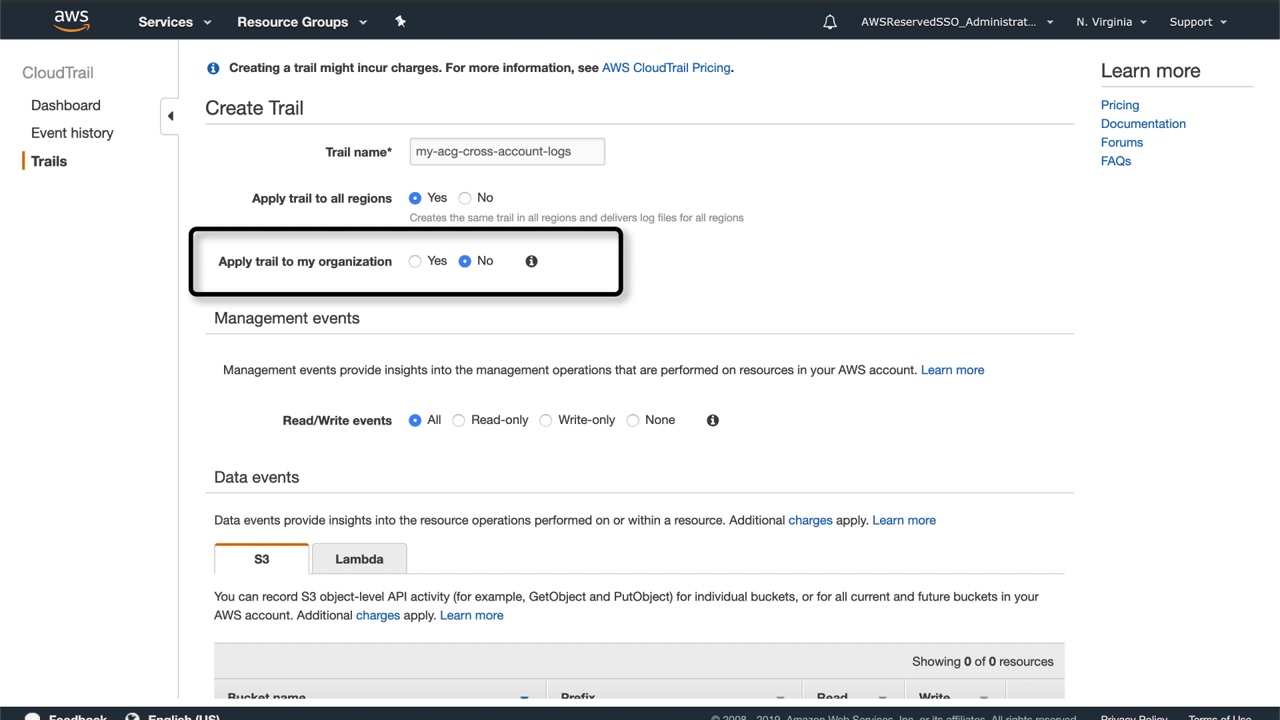Screen dimensions: 1280x720
Task: Choose Read-only for Read/Write events
Action: tap(459, 420)
